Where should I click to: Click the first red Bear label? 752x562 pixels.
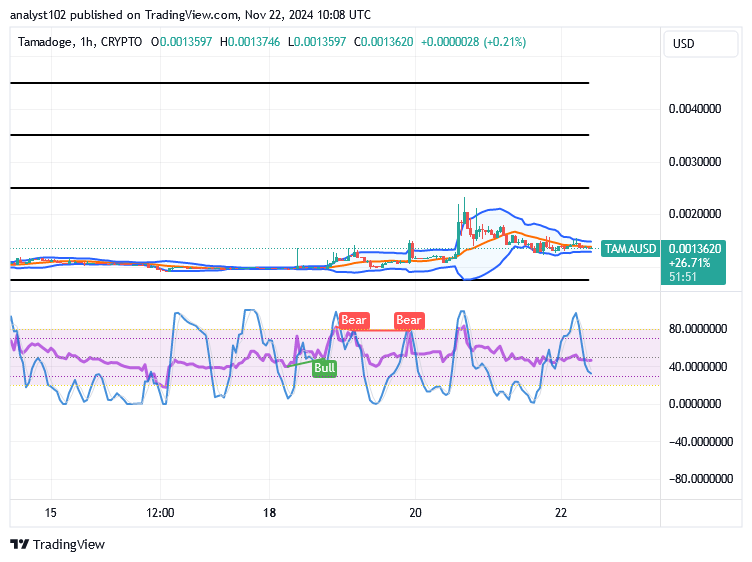354,320
